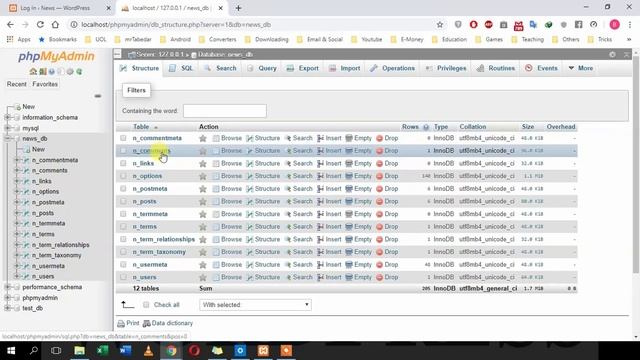
Task: Select checkbox for n_postmeta
Action: [123, 189]
